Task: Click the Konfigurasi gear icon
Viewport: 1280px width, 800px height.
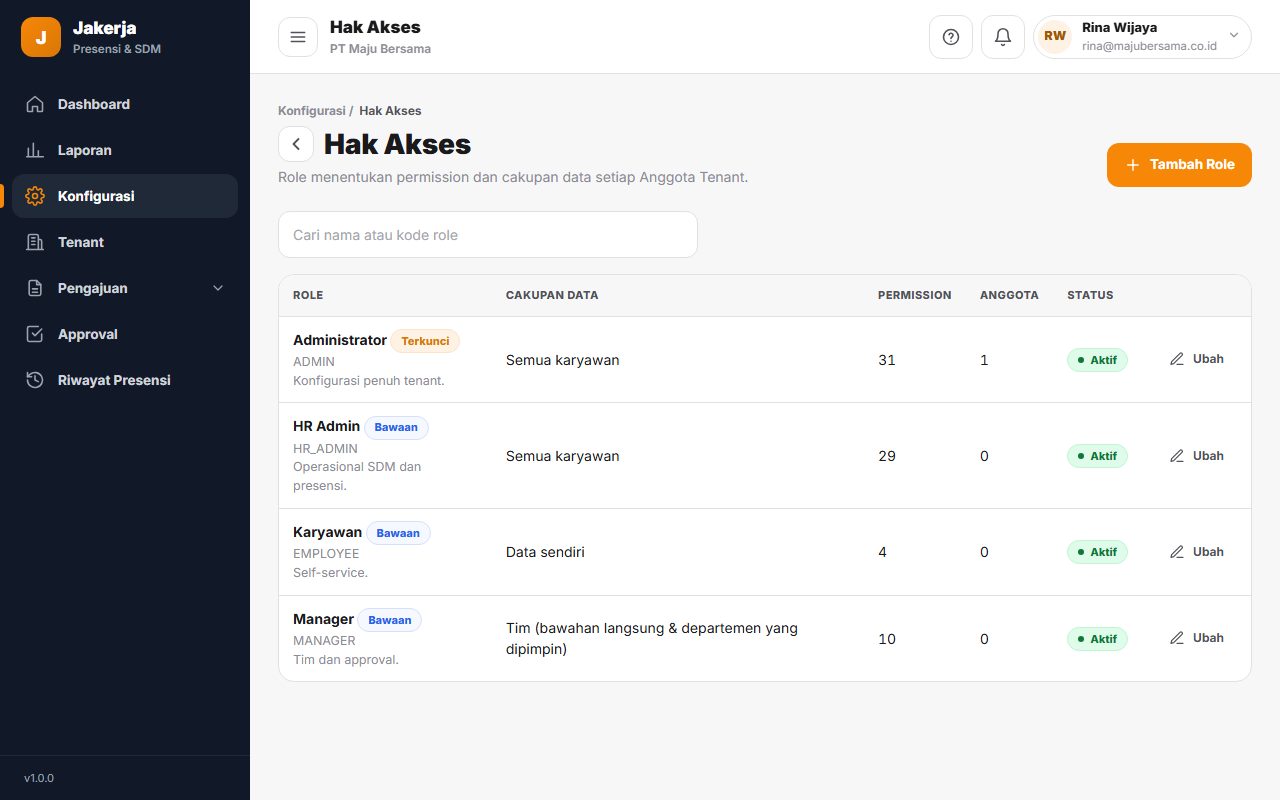Action: 35,196
